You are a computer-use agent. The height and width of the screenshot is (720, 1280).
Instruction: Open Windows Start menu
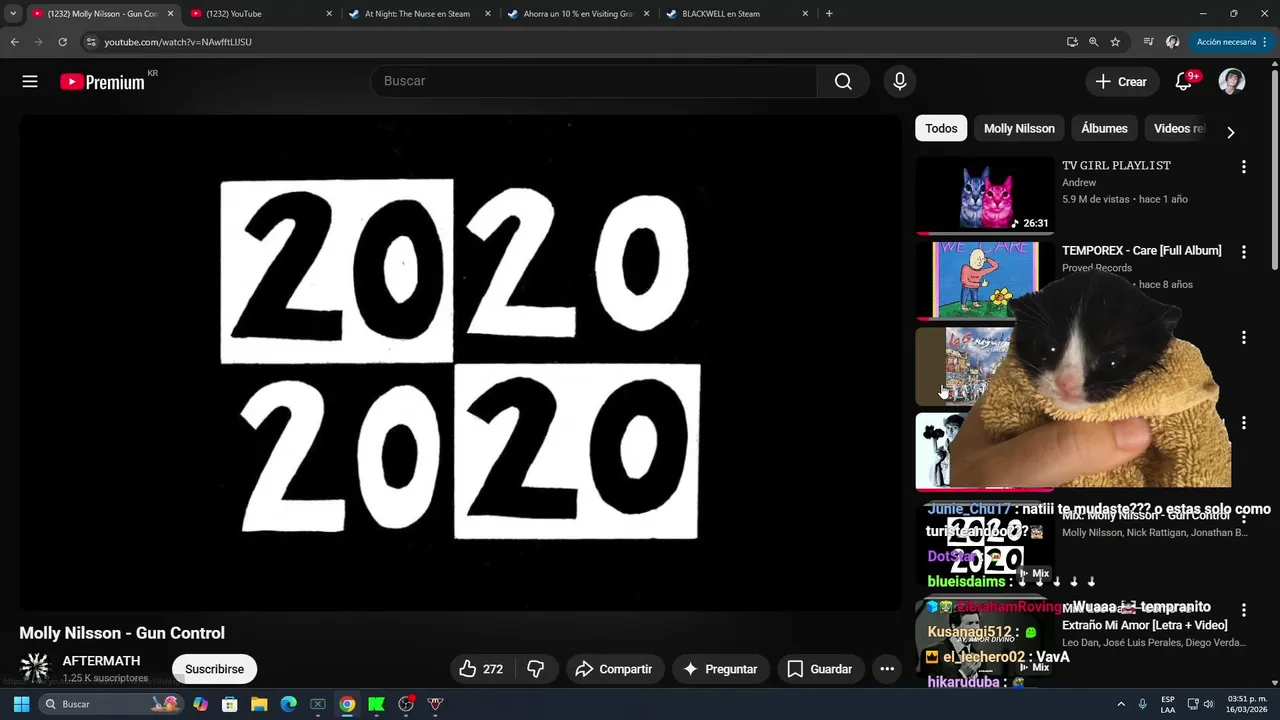coord(21,704)
